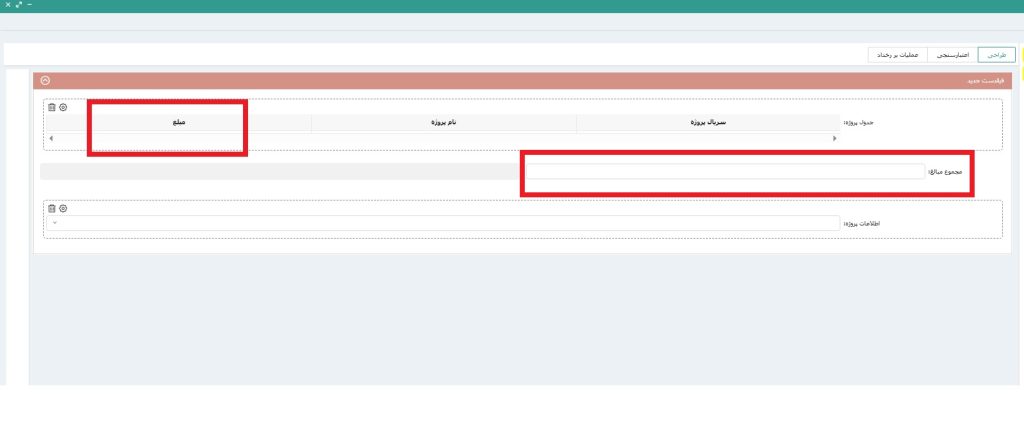Image resolution: width=1024 pixels, height=439 pixels.
Task: Minimize the window with the dash icon
Action: [28, 6]
